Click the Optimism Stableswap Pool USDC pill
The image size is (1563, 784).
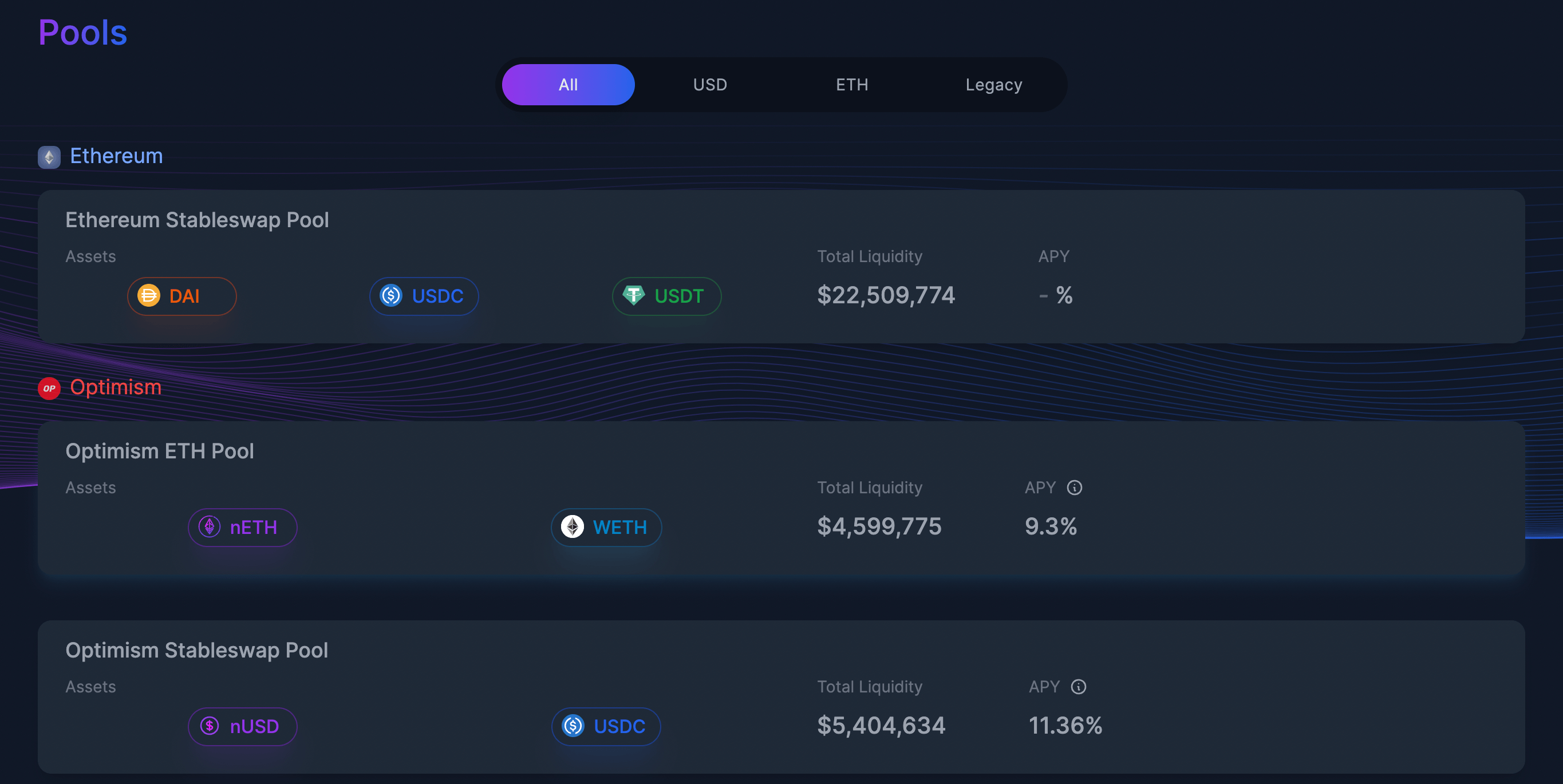[x=606, y=726]
